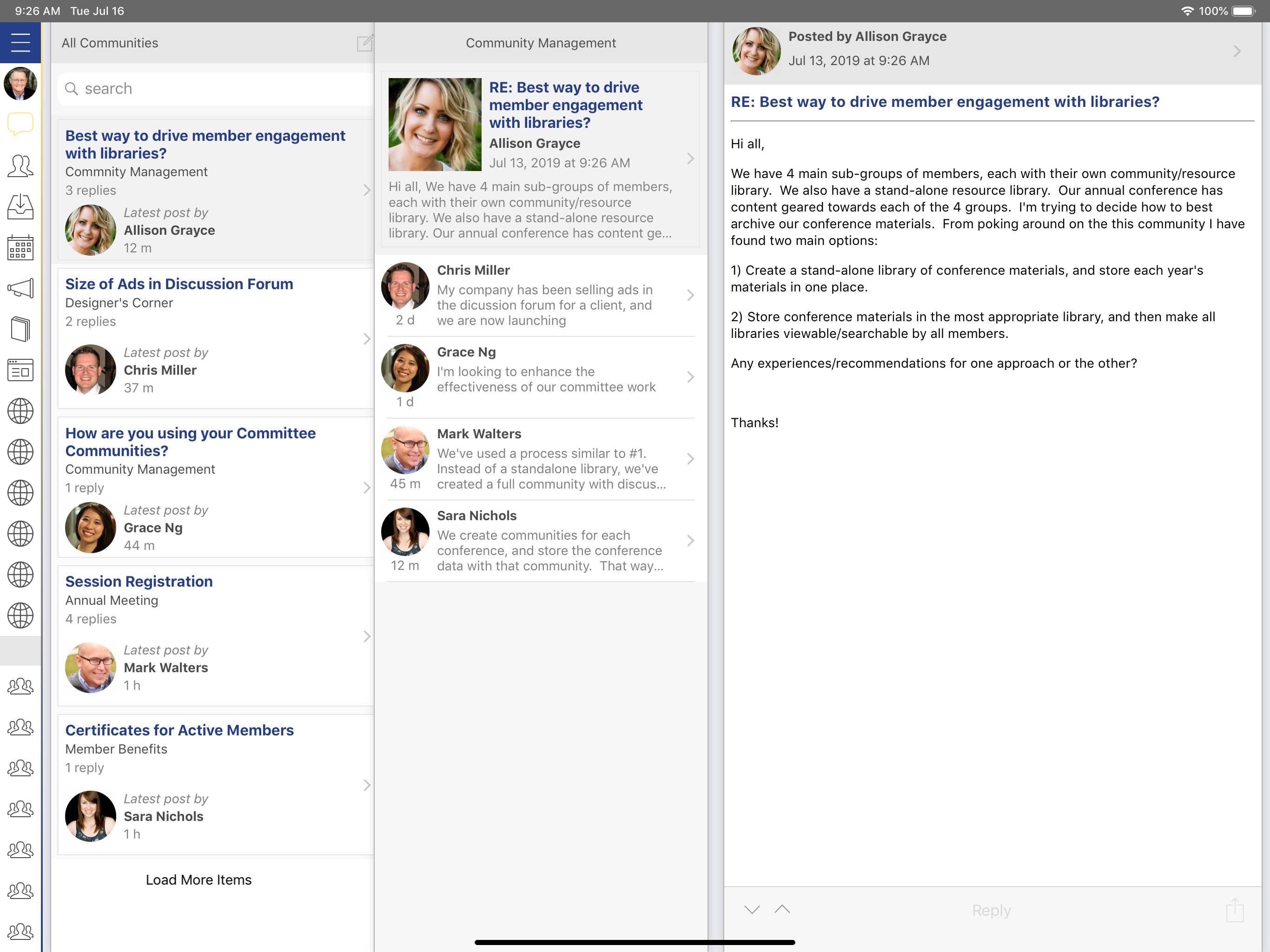Expand chevron on Session Registration card

click(367, 636)
